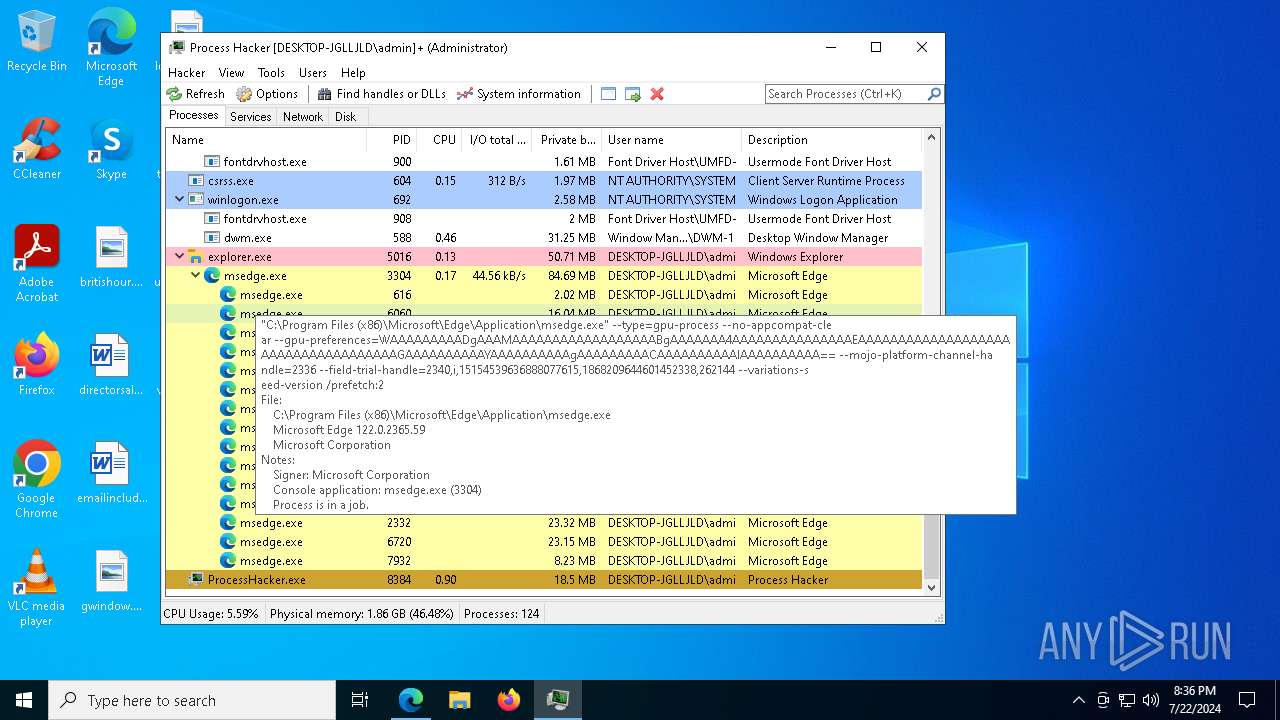
Task: Open the notification center icon
Action: pyautogui.click(x=1247, y=700)
